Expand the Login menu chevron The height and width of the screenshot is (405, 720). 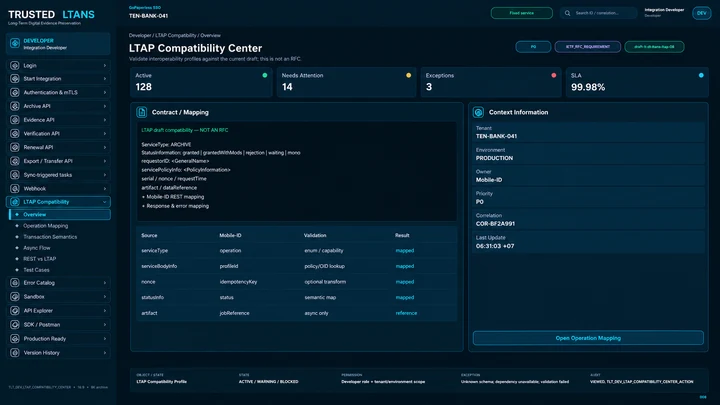pyautogui.click(x=105, y=66)
